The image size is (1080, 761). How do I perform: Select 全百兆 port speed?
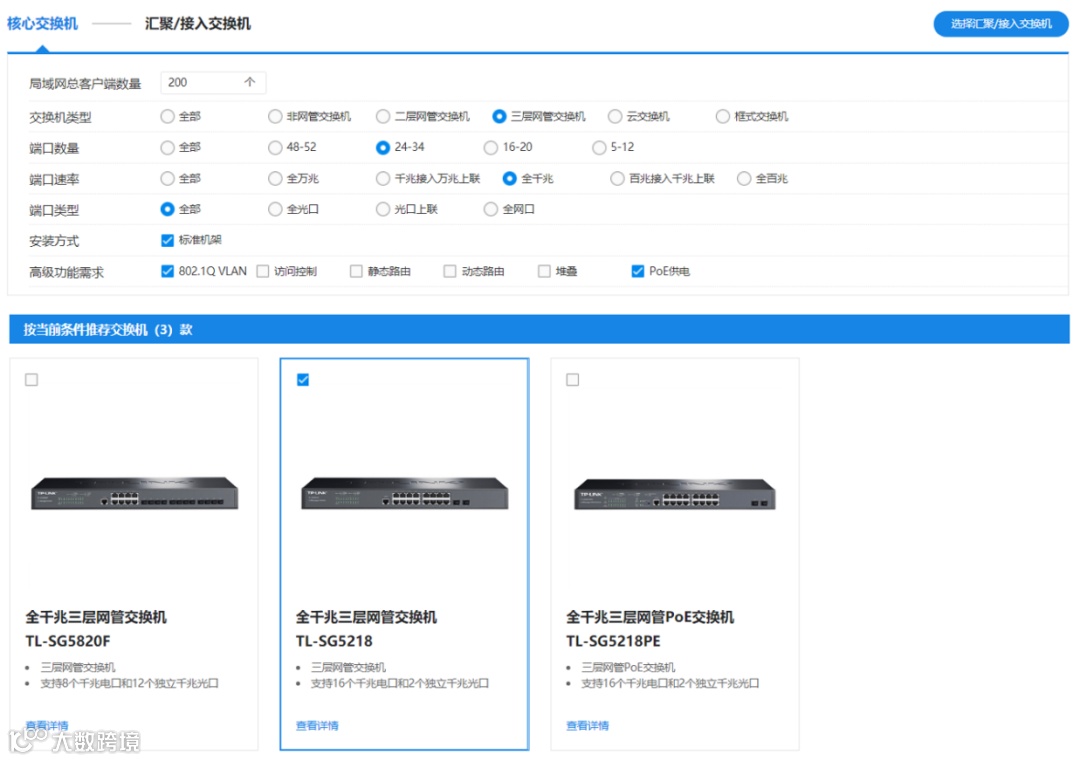[744, 179]
